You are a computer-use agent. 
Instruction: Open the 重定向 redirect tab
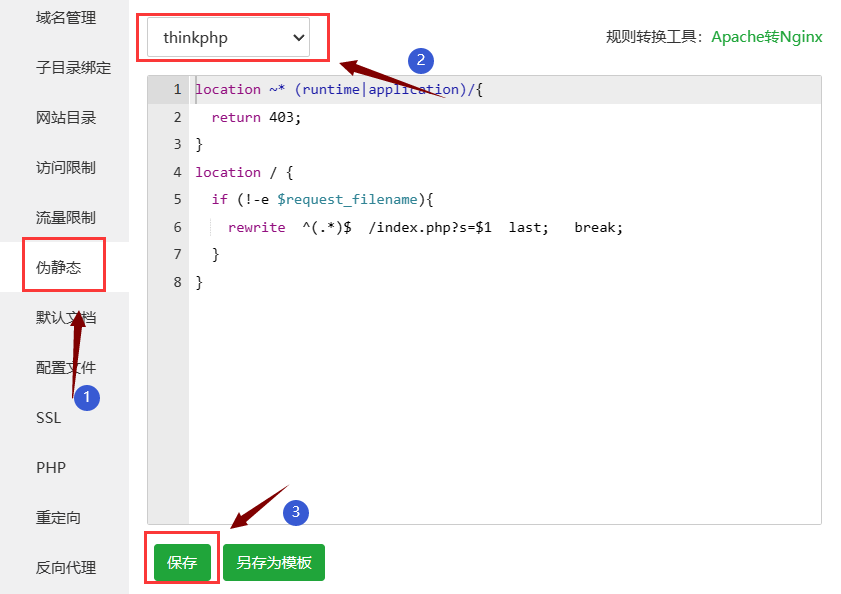coord(58,518)
